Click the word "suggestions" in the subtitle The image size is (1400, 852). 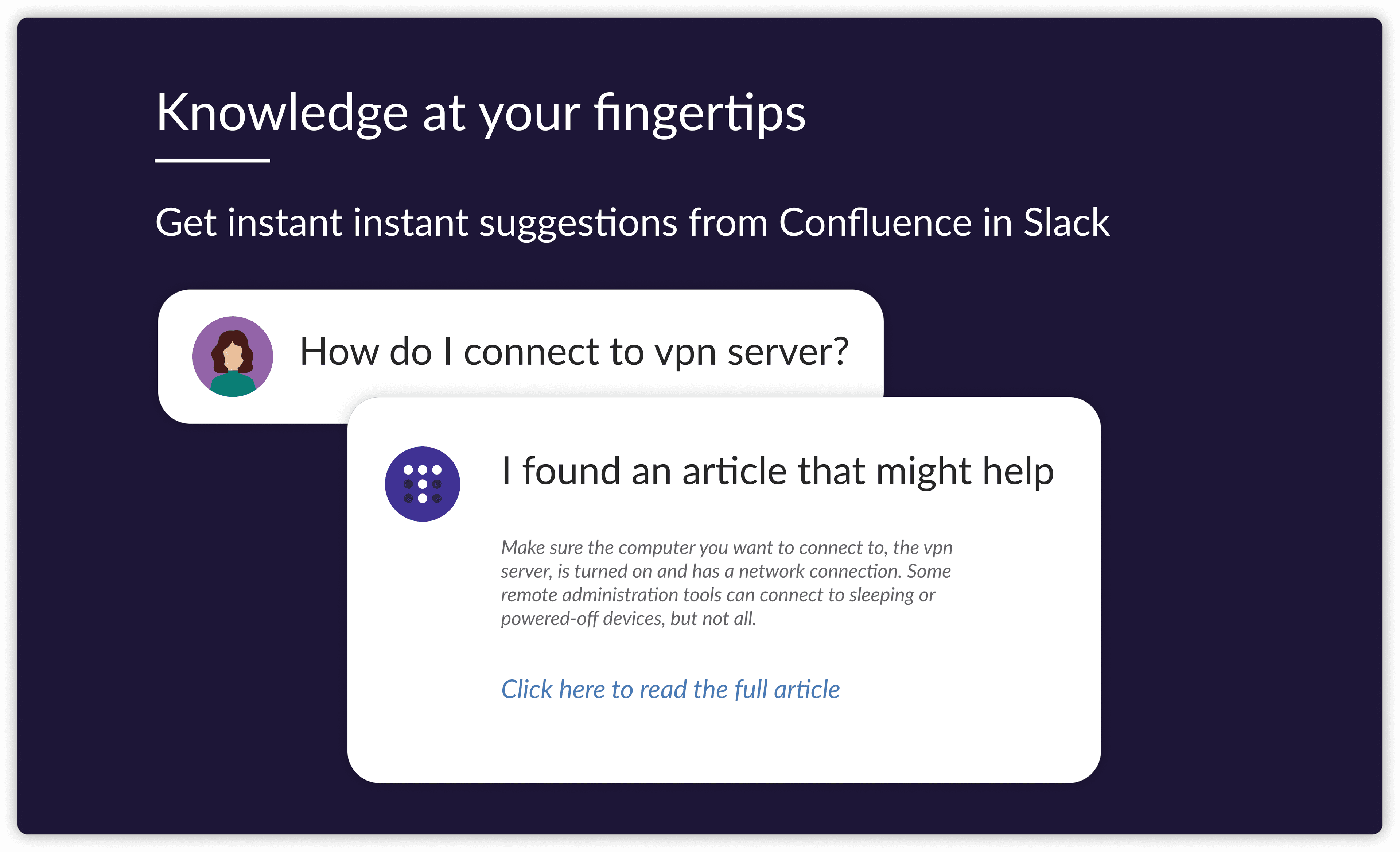tap(578, 222)
